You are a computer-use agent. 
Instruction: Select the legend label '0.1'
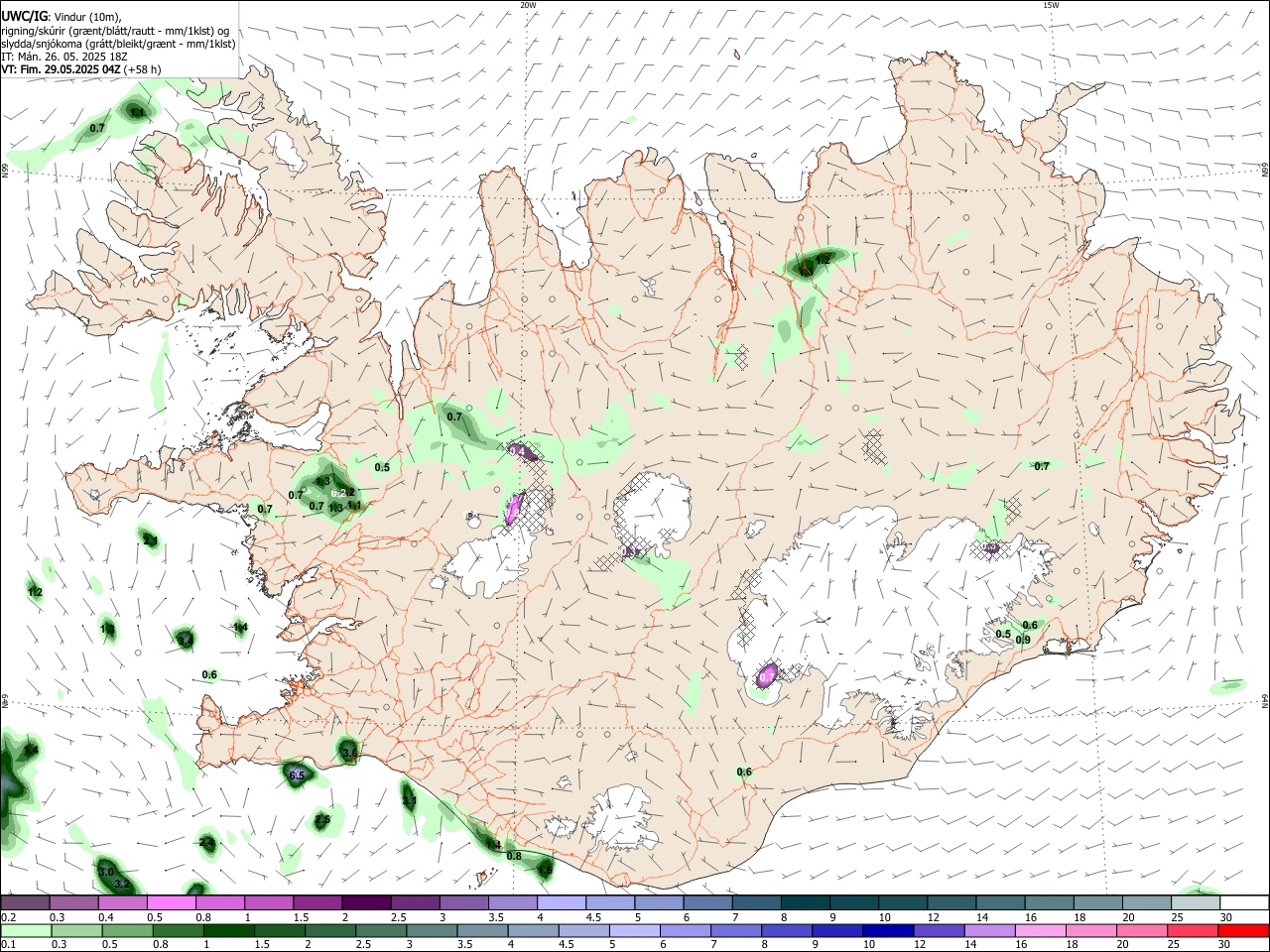point(9,945)
